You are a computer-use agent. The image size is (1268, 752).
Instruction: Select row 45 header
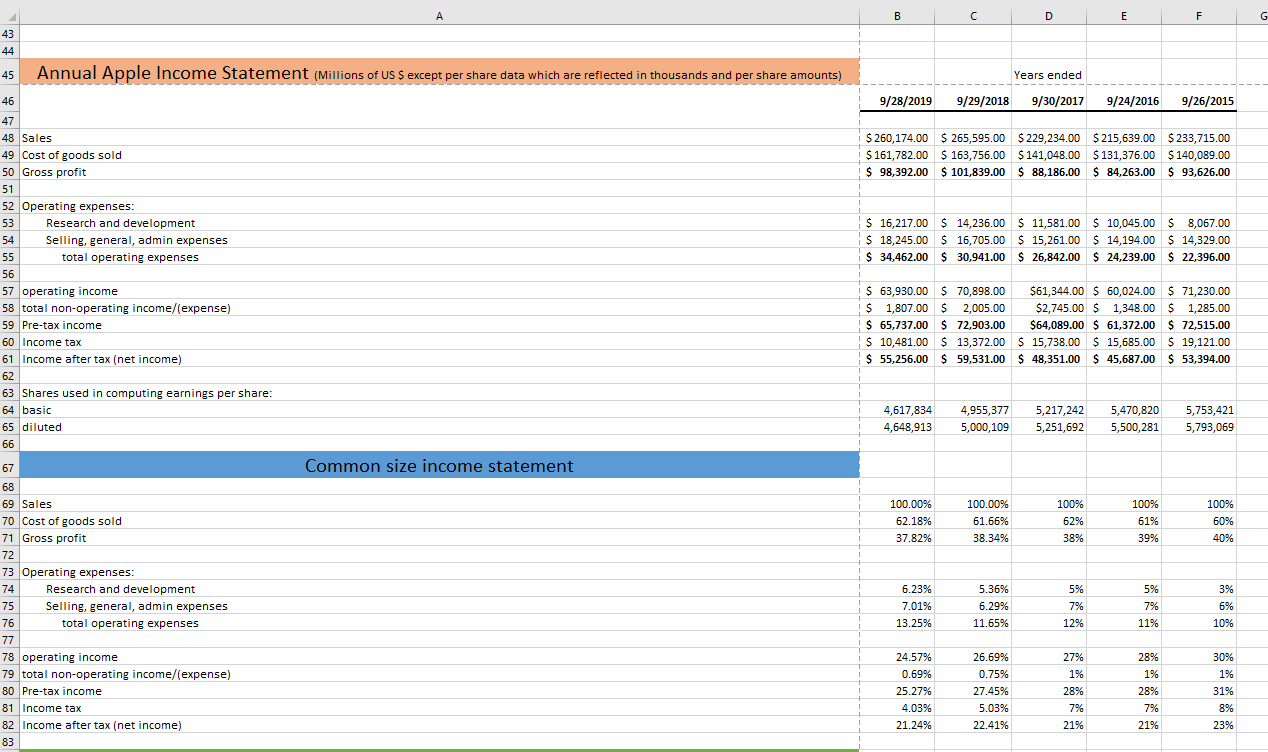click(x=9, y=72)
